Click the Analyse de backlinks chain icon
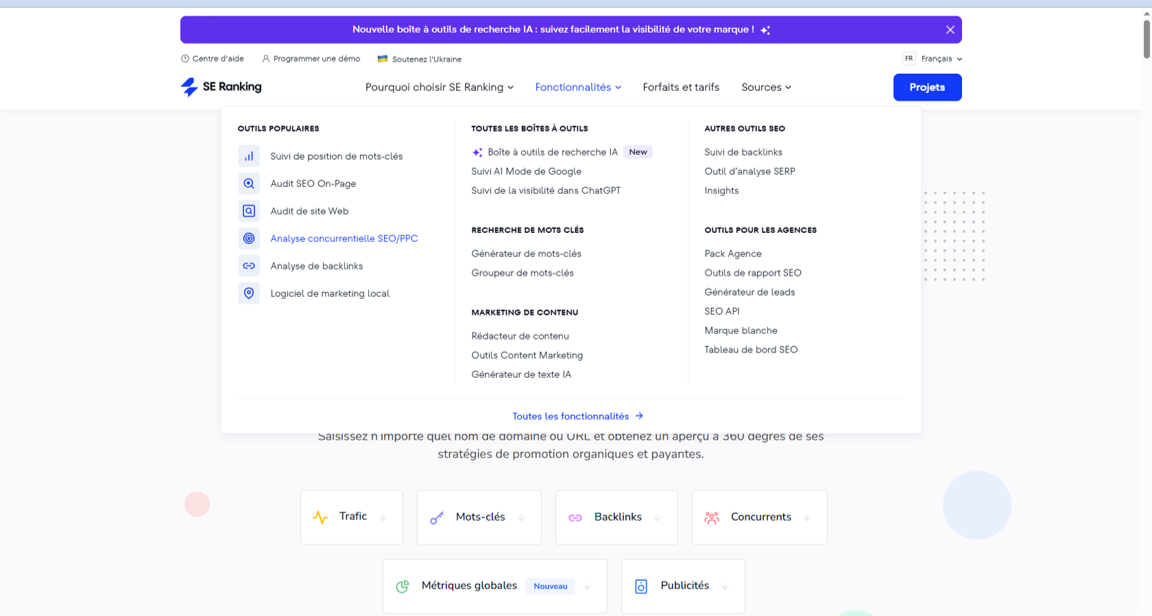The image size is (1152, 616). pos(249,266)
